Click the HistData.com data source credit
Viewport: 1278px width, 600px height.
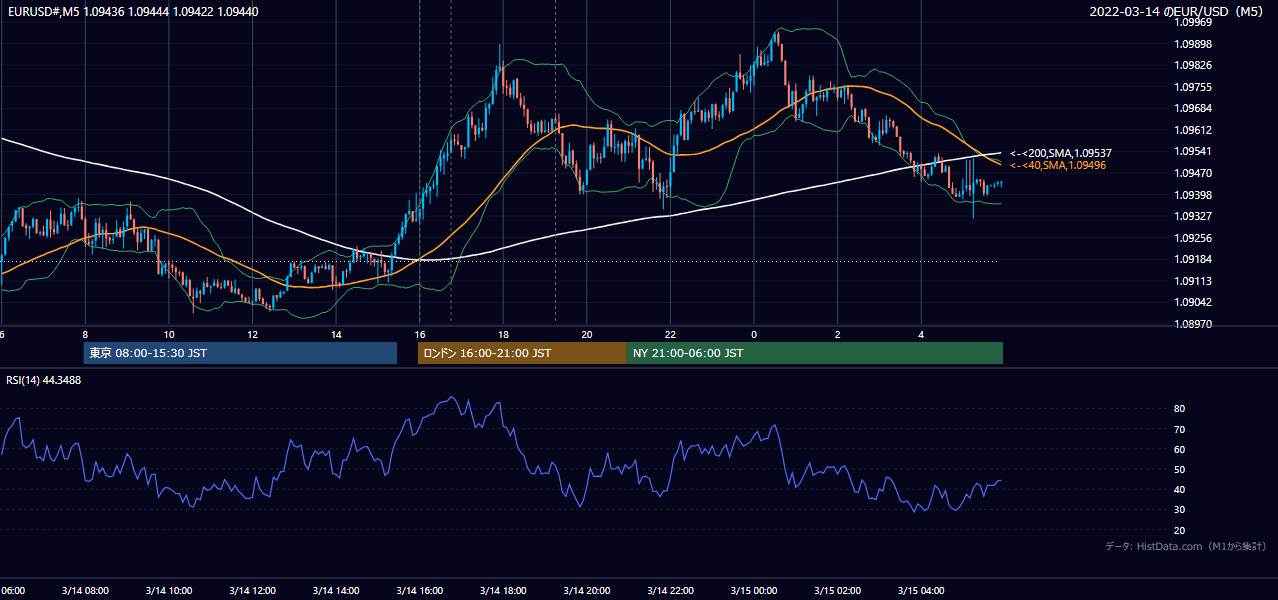1185,547
